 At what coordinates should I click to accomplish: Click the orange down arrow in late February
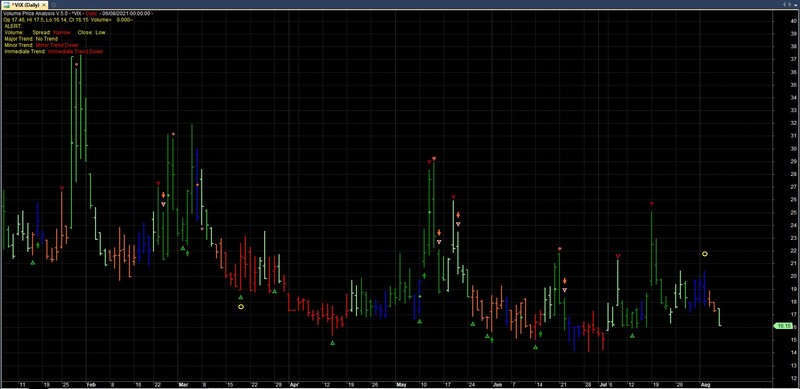click(163, 195)
